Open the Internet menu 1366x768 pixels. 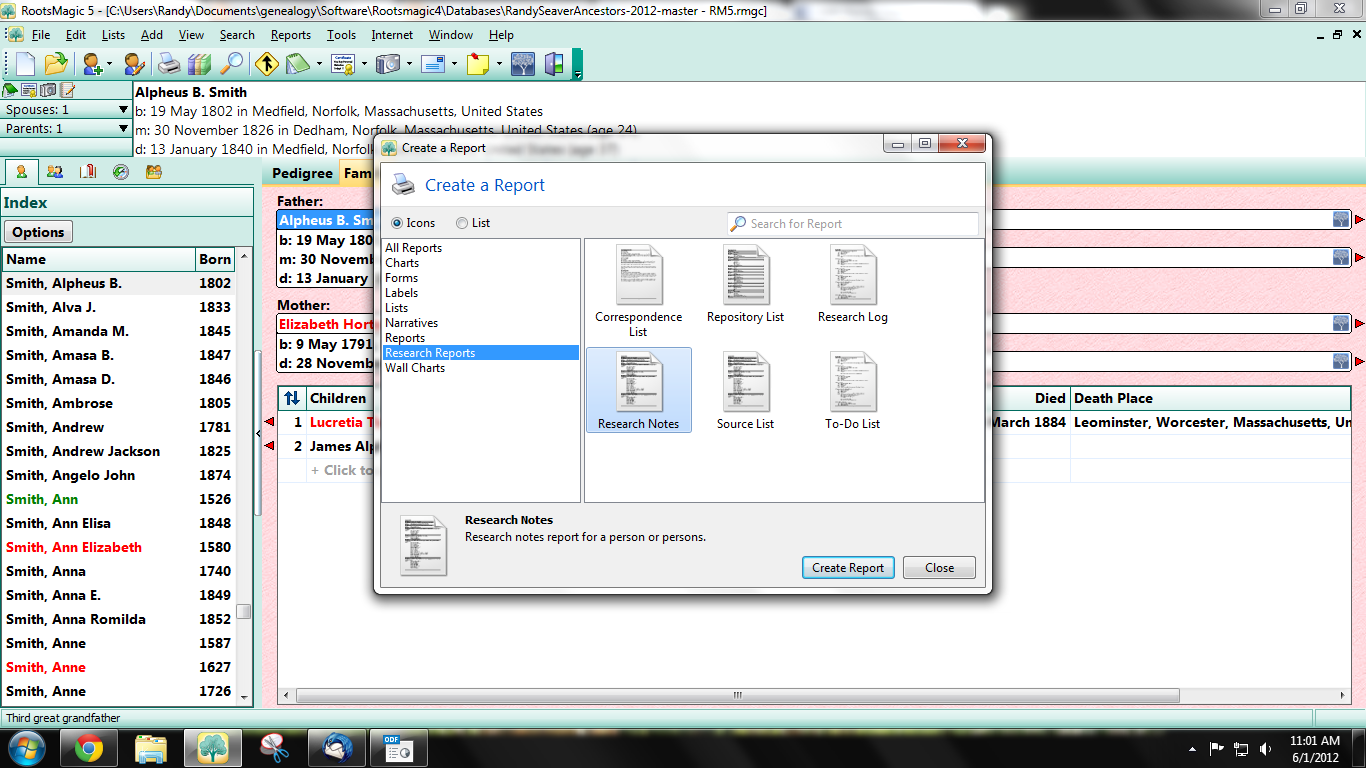392,35
